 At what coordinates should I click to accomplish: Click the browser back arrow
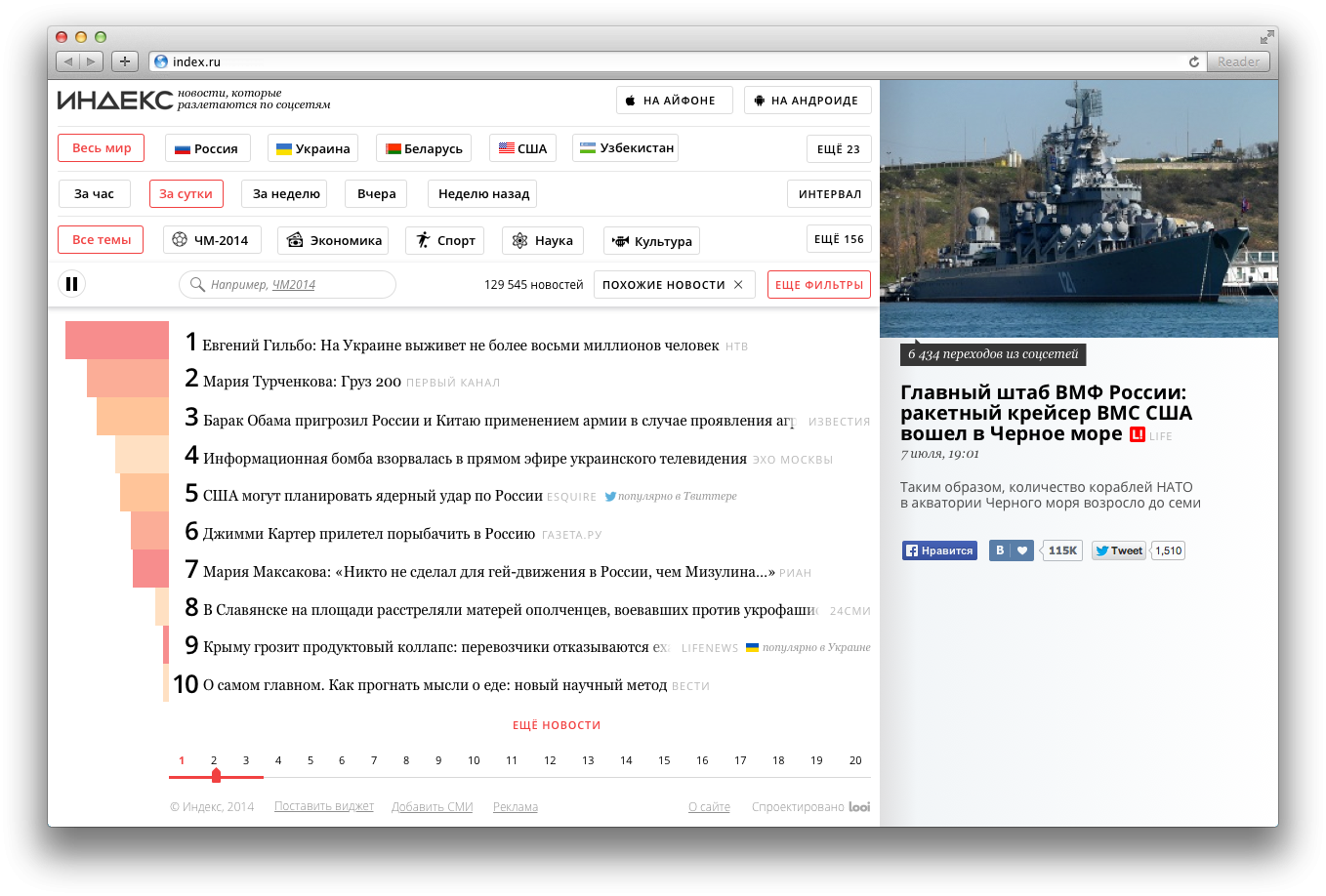pyautogui.click(x=67, y=61)
